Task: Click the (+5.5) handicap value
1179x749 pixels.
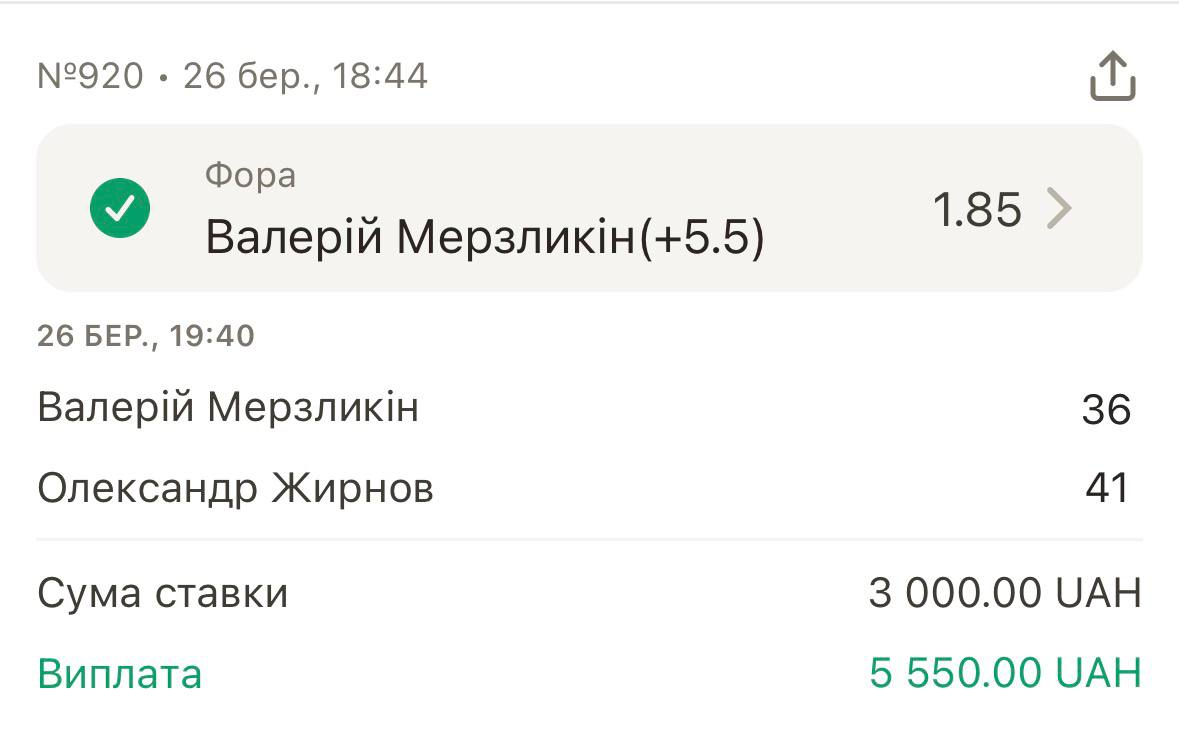Action: click(x=701, y=239)
